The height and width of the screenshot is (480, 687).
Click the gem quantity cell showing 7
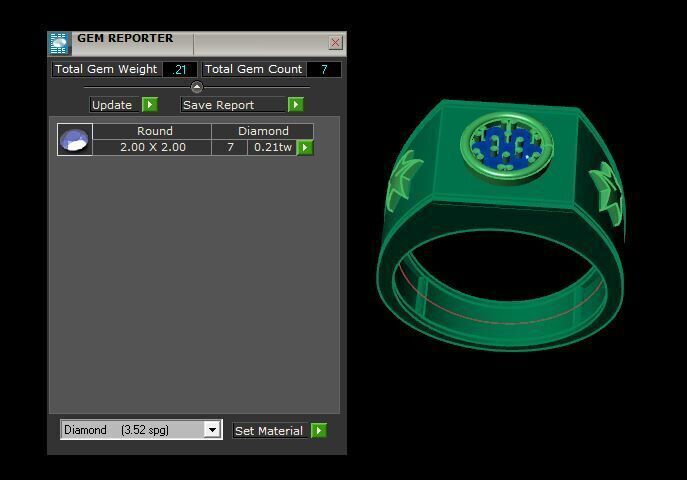coord(230,148)
